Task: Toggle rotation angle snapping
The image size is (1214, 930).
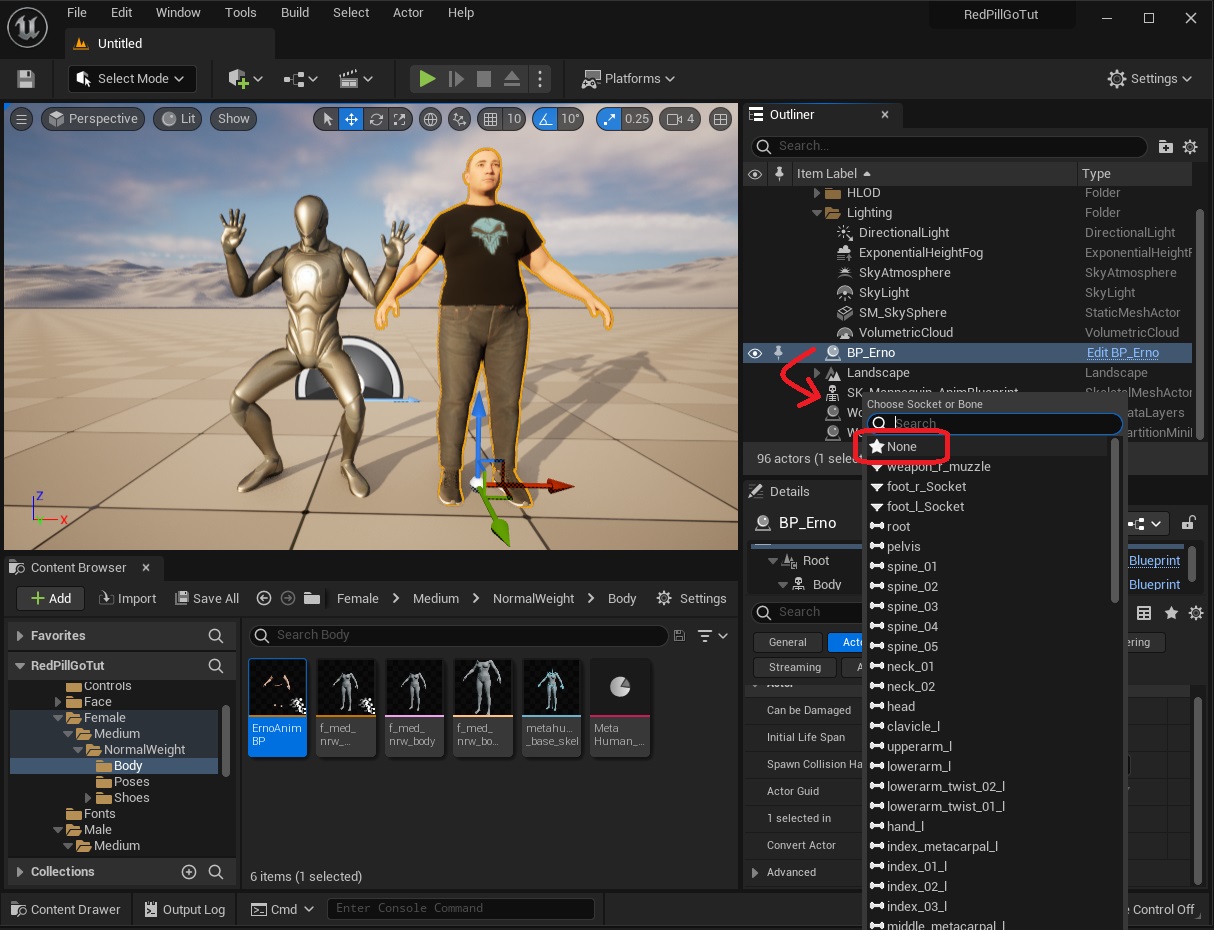Action: pos(545,119)
